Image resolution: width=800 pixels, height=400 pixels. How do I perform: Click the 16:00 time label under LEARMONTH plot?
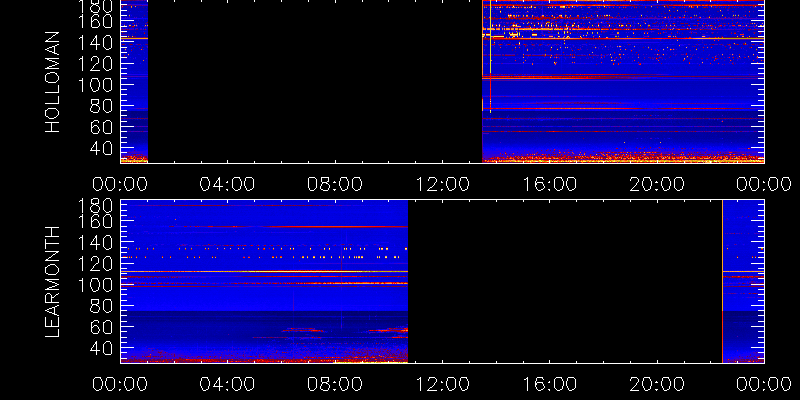click(549, 384)
